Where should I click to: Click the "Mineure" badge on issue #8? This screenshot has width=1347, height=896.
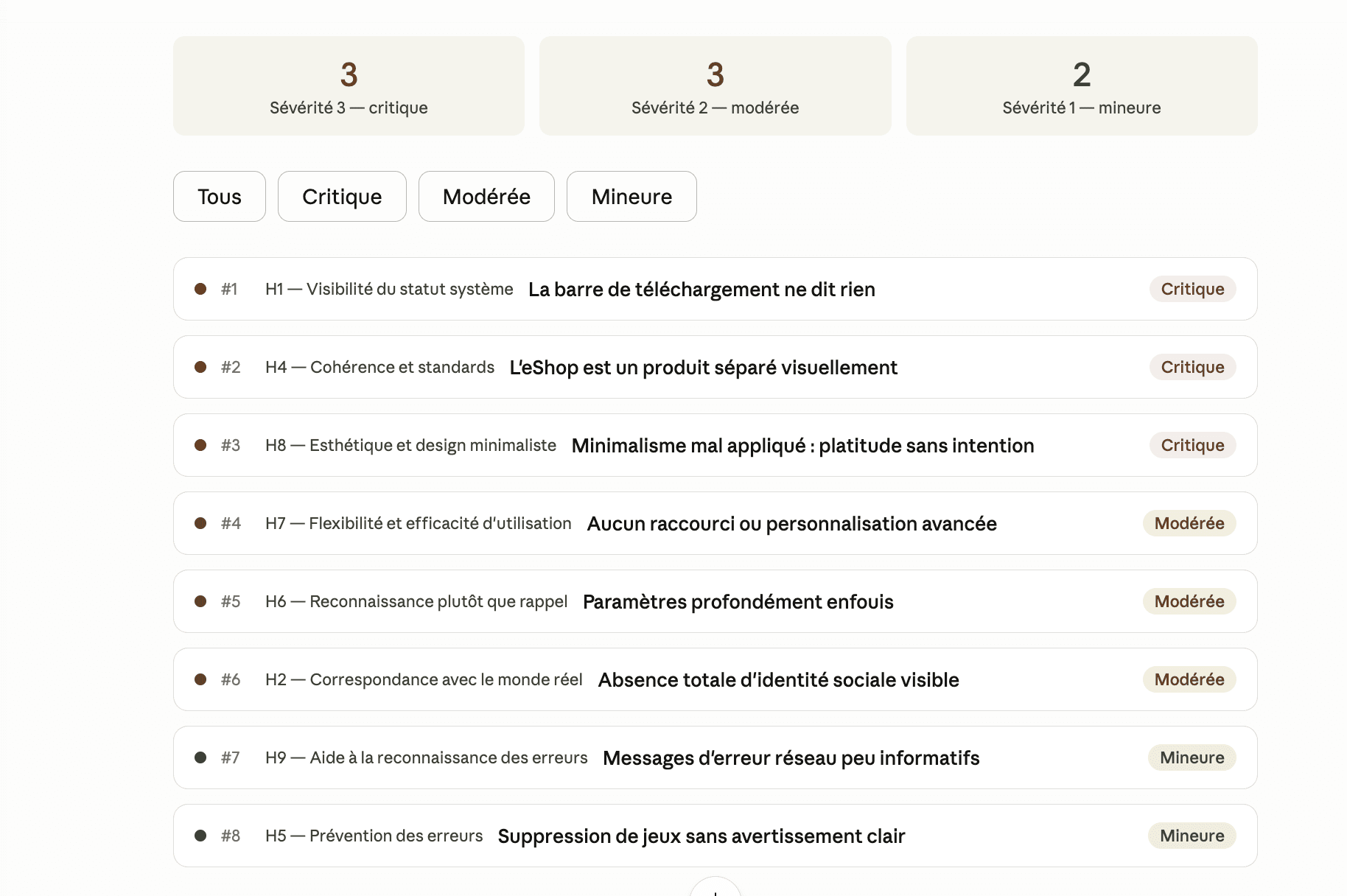(1192, 836)
